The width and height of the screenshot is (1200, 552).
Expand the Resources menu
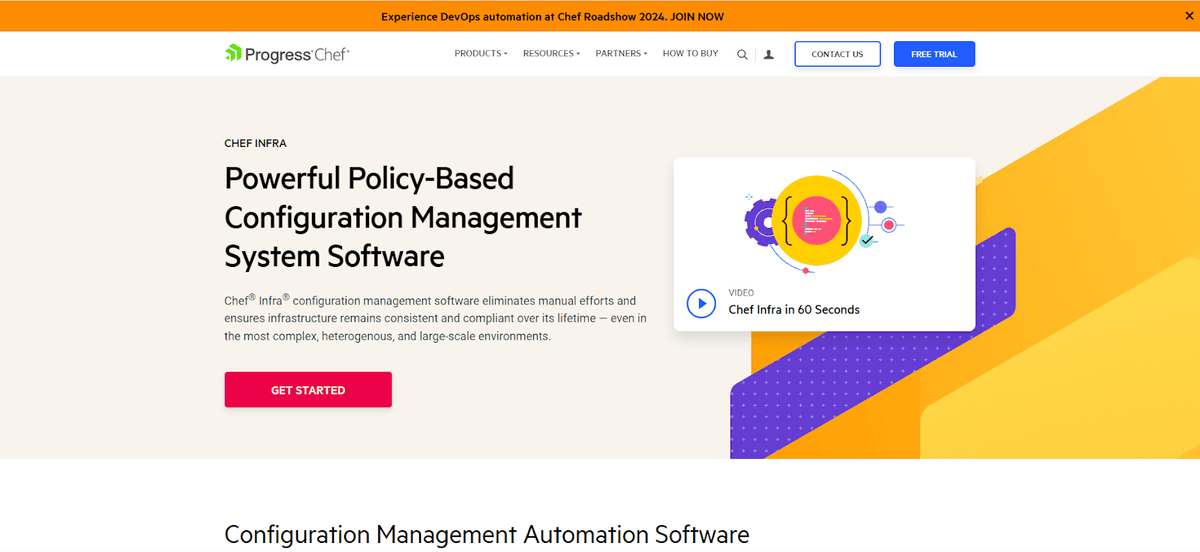tap(551, 54)
